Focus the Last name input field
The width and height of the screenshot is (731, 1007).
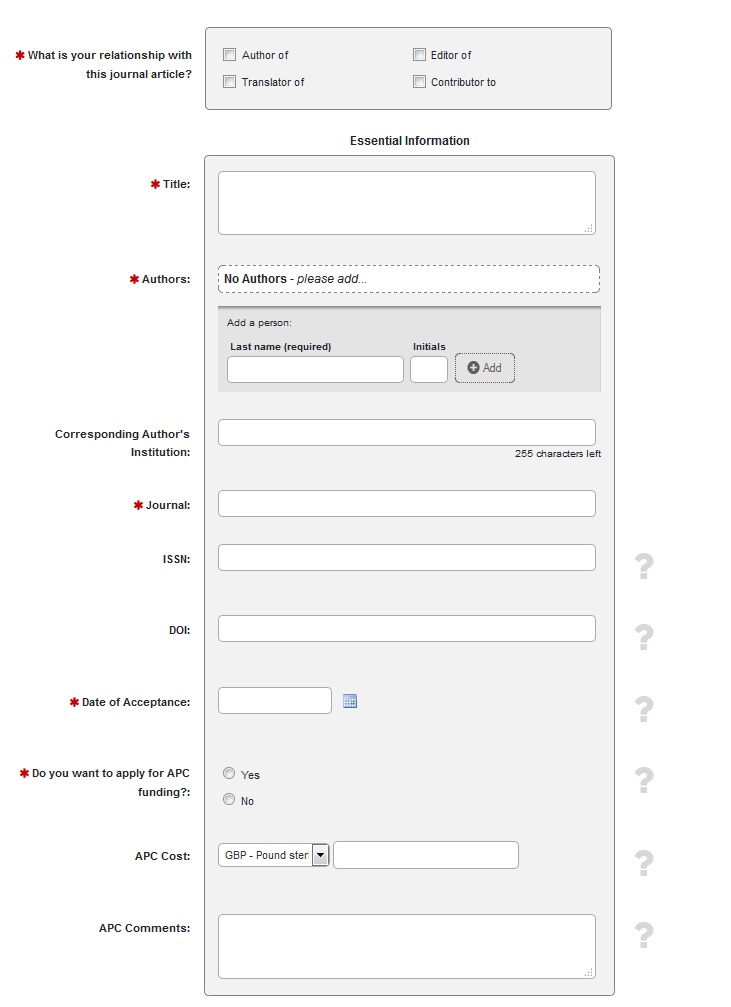click(x=315, y=369)
